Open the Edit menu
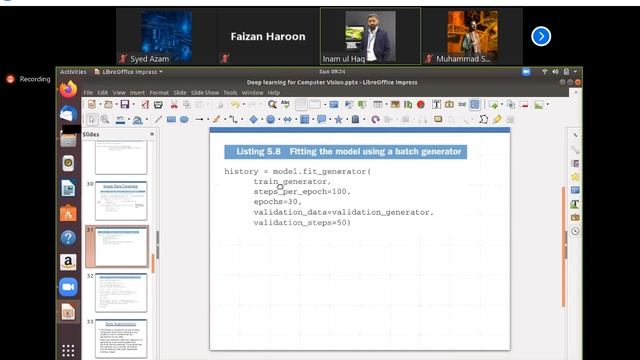This screenshot has width=640, height=360. point(102,93)
